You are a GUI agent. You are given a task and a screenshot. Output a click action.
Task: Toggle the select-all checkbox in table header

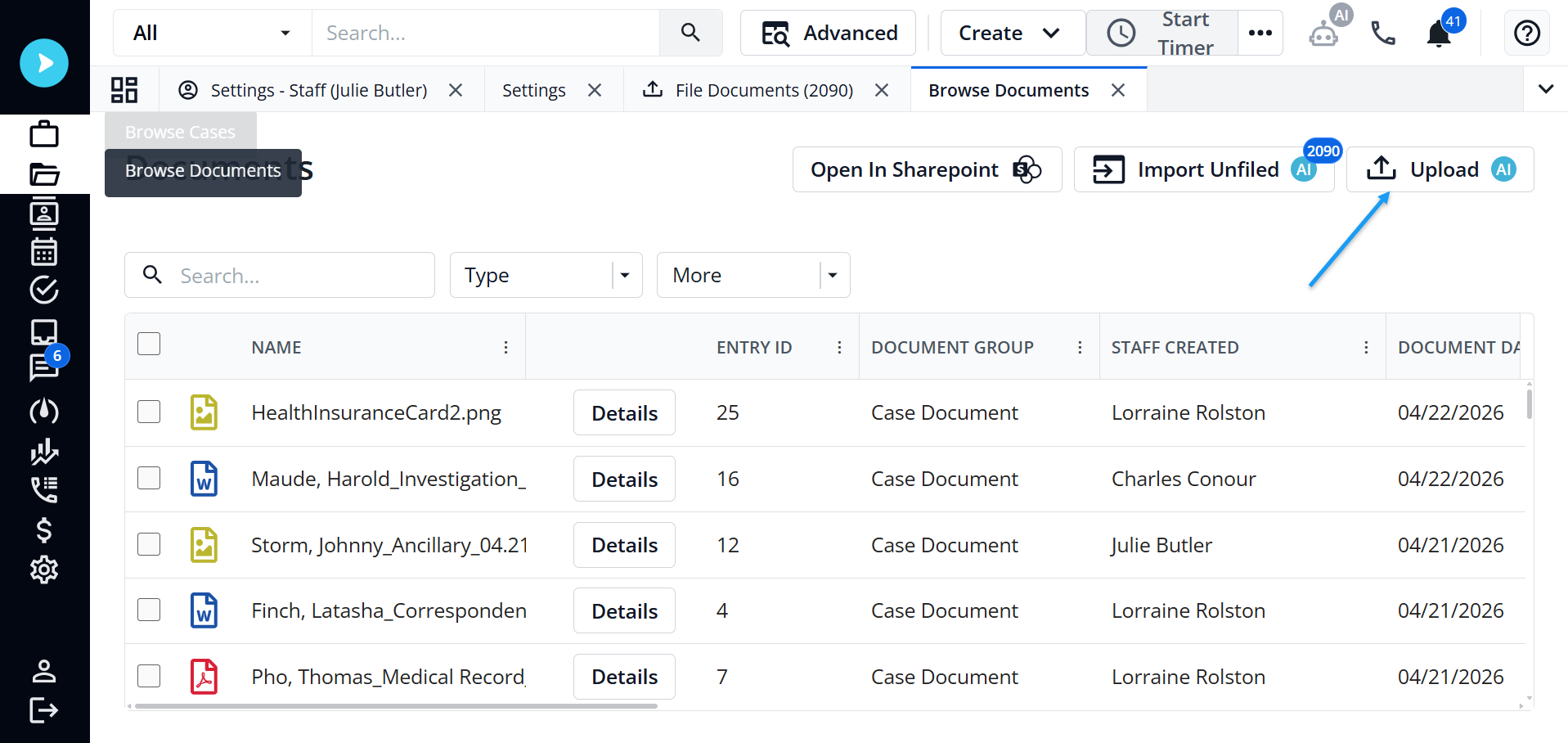point(149,344)
